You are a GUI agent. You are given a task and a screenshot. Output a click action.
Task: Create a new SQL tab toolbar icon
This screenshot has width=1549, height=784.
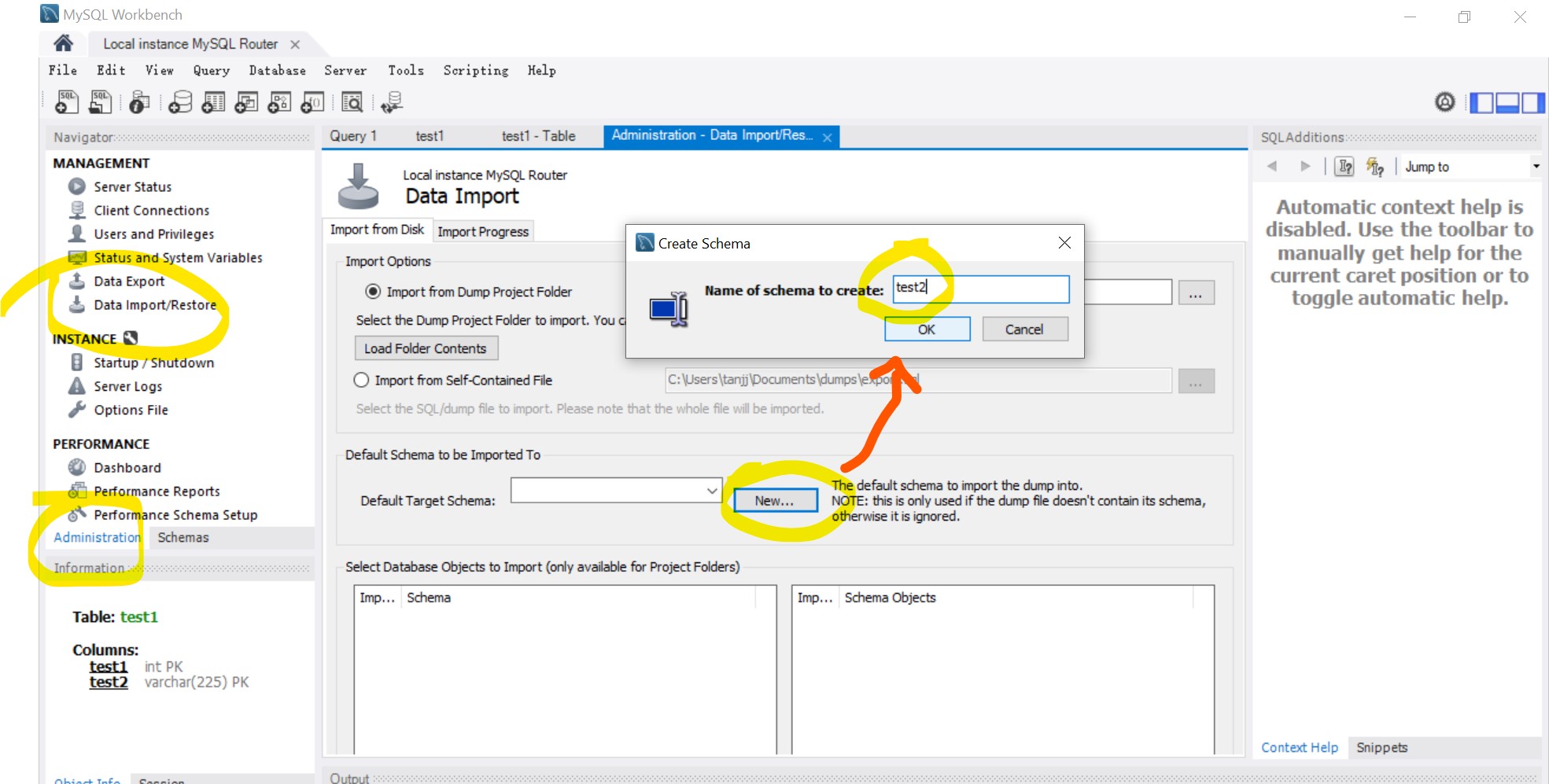66,102
